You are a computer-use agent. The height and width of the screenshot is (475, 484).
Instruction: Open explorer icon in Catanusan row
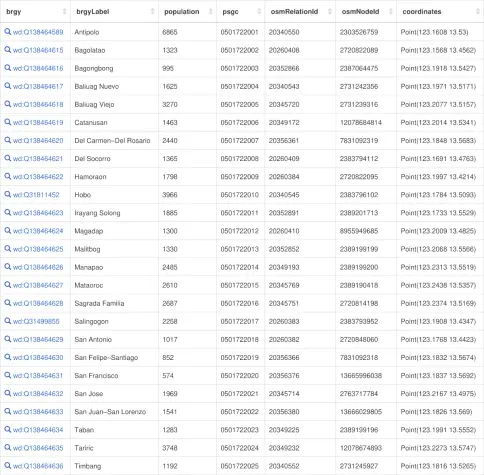coord(7,122)
